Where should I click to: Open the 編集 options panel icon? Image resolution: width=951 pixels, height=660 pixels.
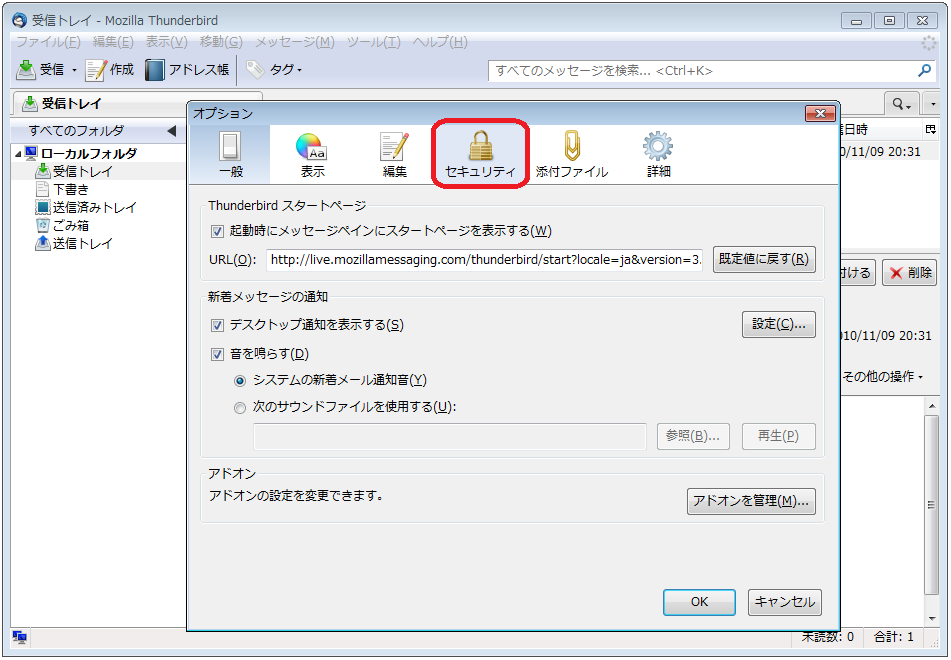394,155
